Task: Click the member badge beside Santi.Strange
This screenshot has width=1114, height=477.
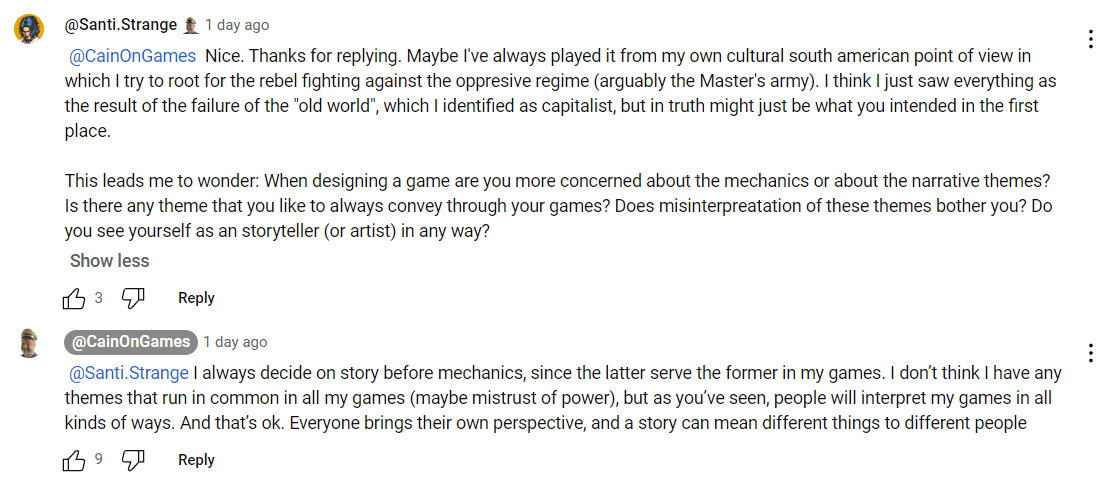Action: 190,25
